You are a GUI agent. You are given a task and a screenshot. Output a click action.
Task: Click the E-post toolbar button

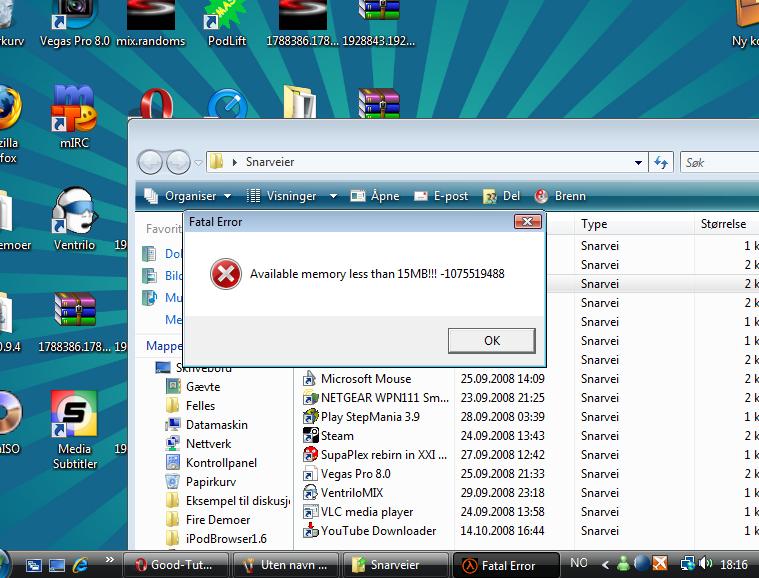441,196
